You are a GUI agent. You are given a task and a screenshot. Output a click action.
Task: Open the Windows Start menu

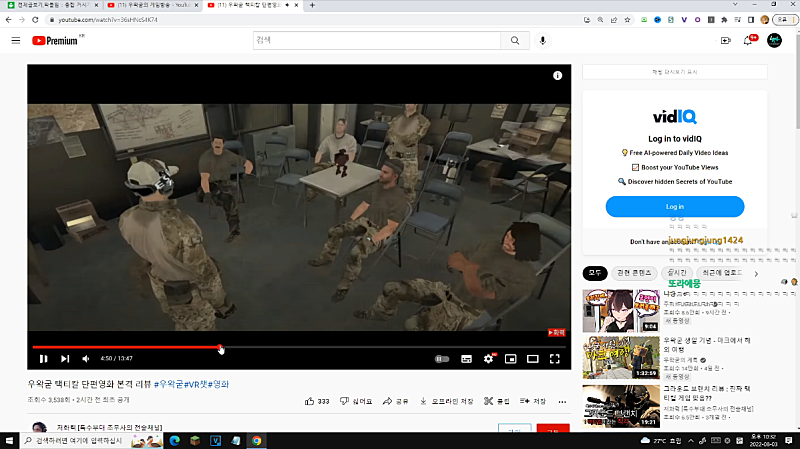coord(9,440)
